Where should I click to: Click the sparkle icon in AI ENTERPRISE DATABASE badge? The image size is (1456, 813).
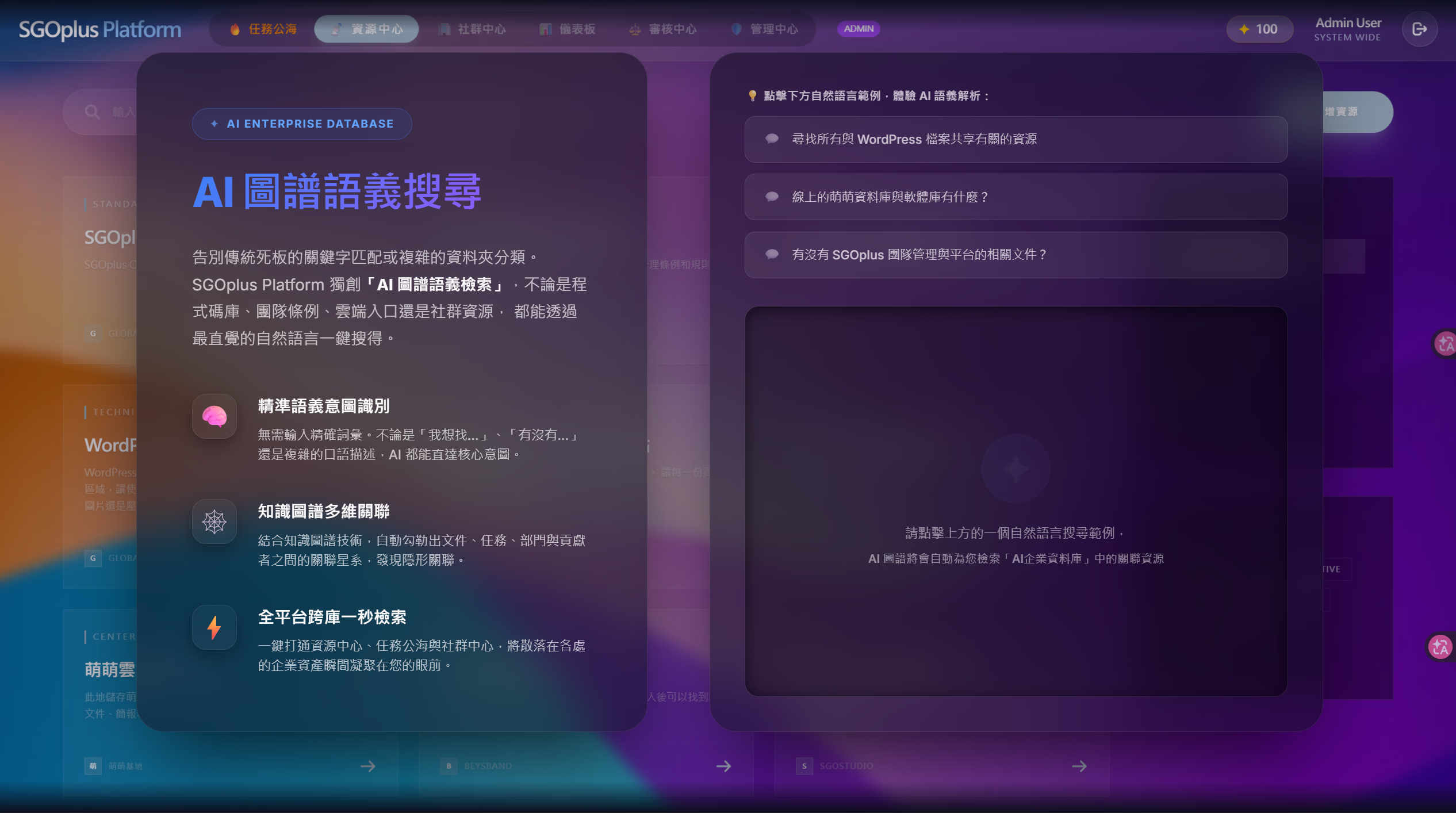coord(214,124)
